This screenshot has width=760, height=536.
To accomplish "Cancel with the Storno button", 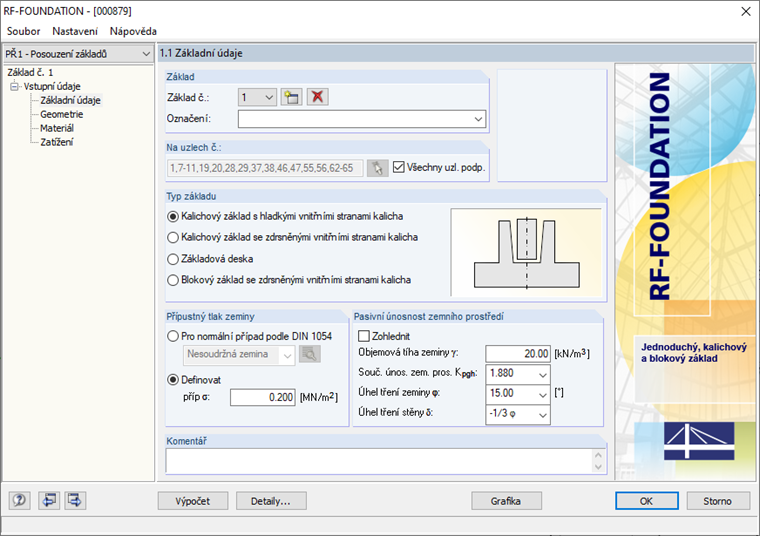I will coord(718,501).
